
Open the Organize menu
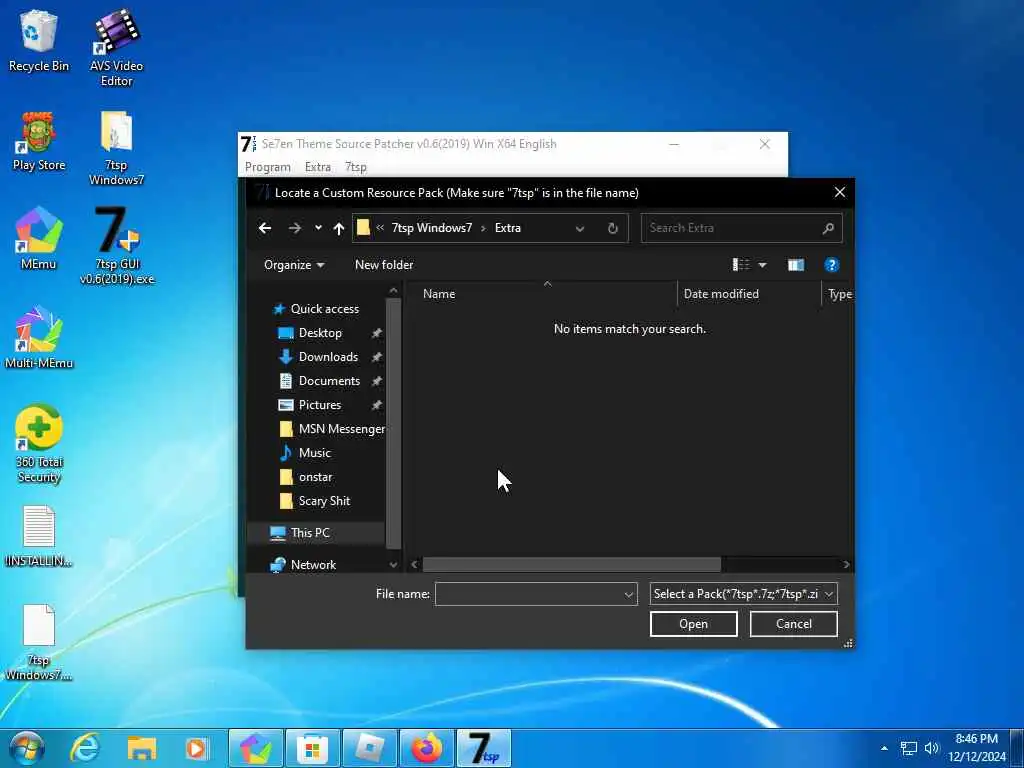(x=294, y=264)
